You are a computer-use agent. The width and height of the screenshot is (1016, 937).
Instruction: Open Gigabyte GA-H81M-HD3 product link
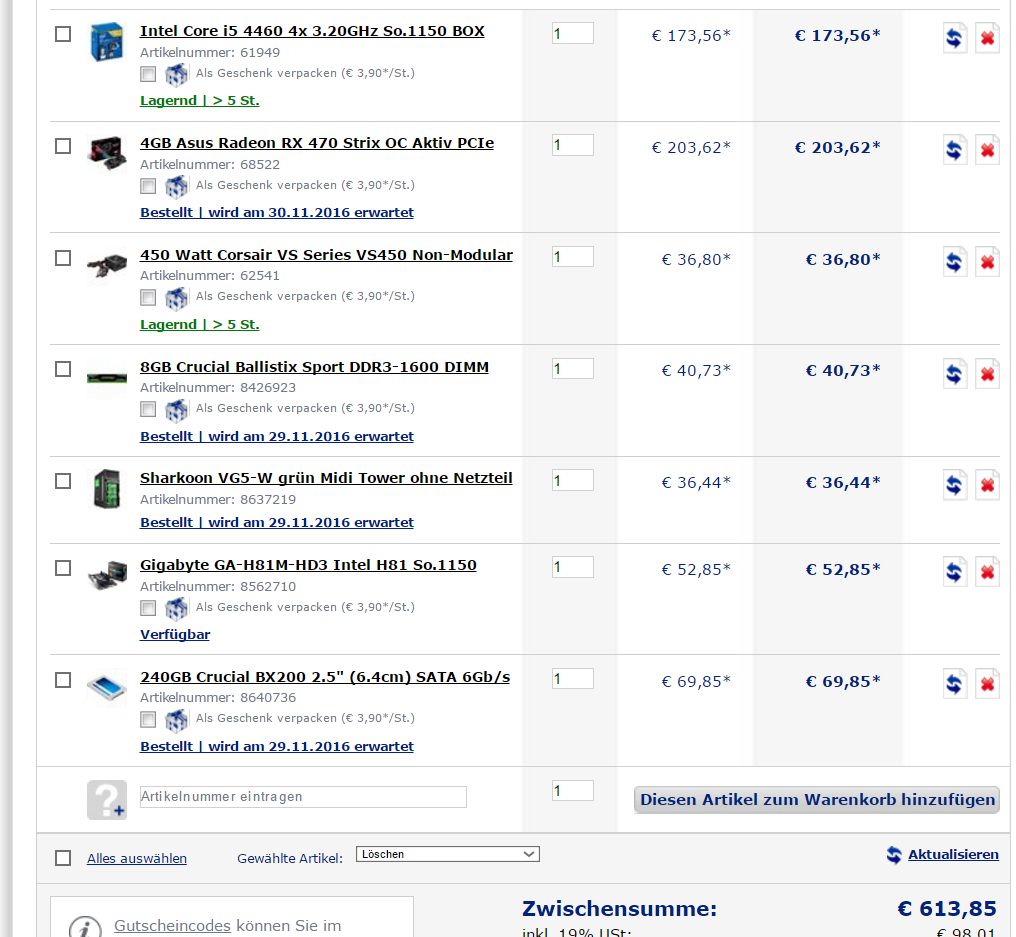pyautogui.click(x=308, y=565)
